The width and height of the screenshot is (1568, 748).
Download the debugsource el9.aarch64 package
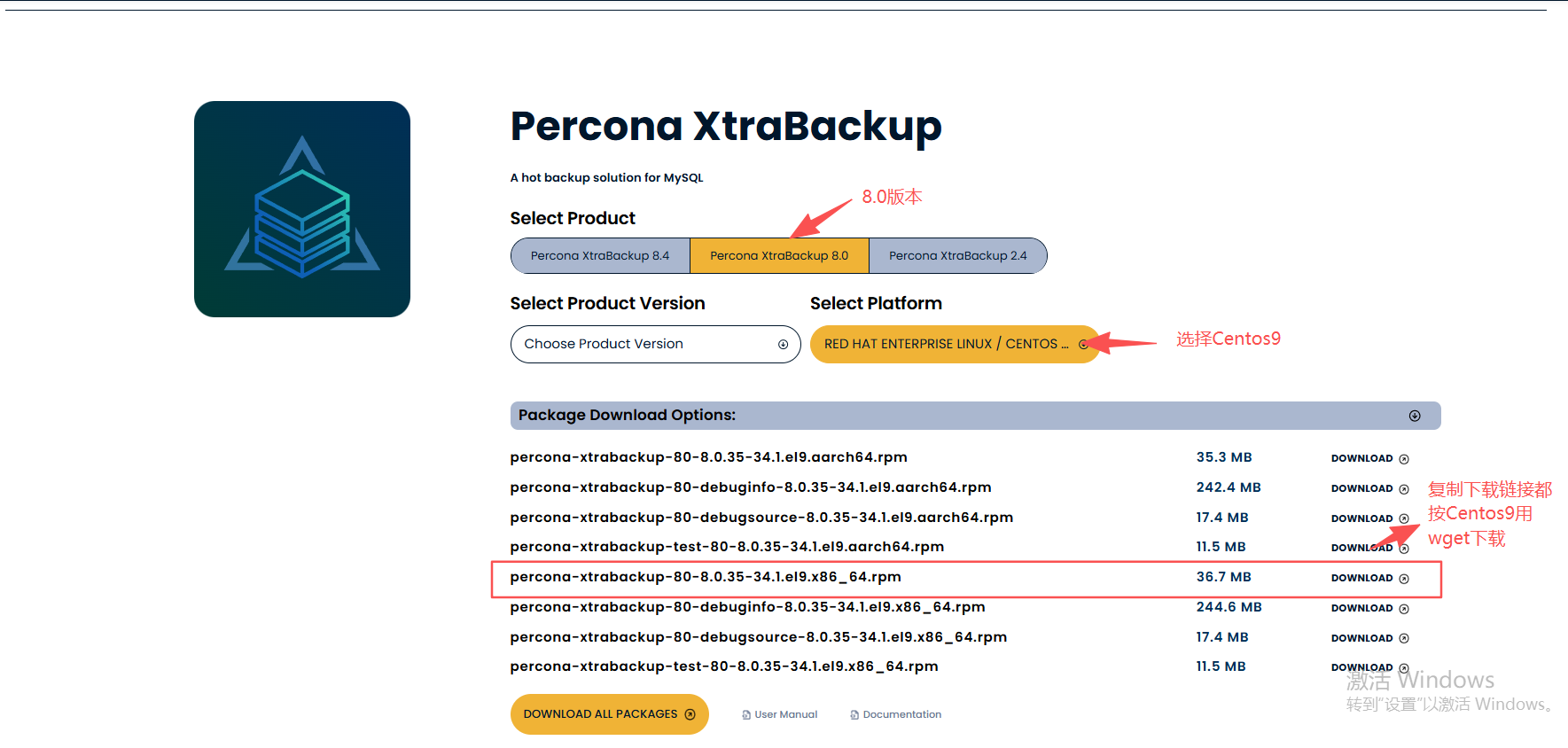[1369, 518]
